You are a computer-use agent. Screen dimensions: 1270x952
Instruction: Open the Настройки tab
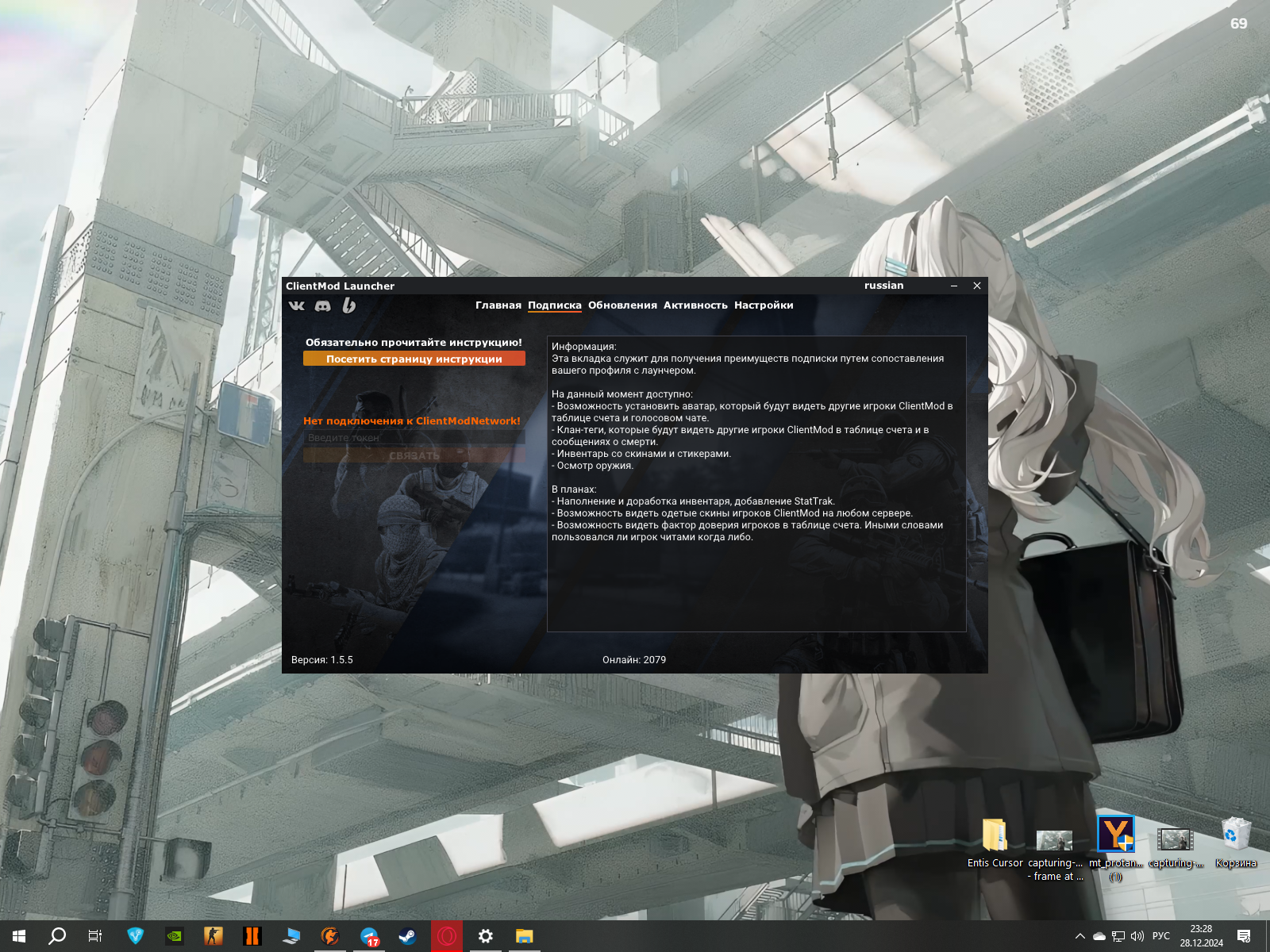[764, 305]
